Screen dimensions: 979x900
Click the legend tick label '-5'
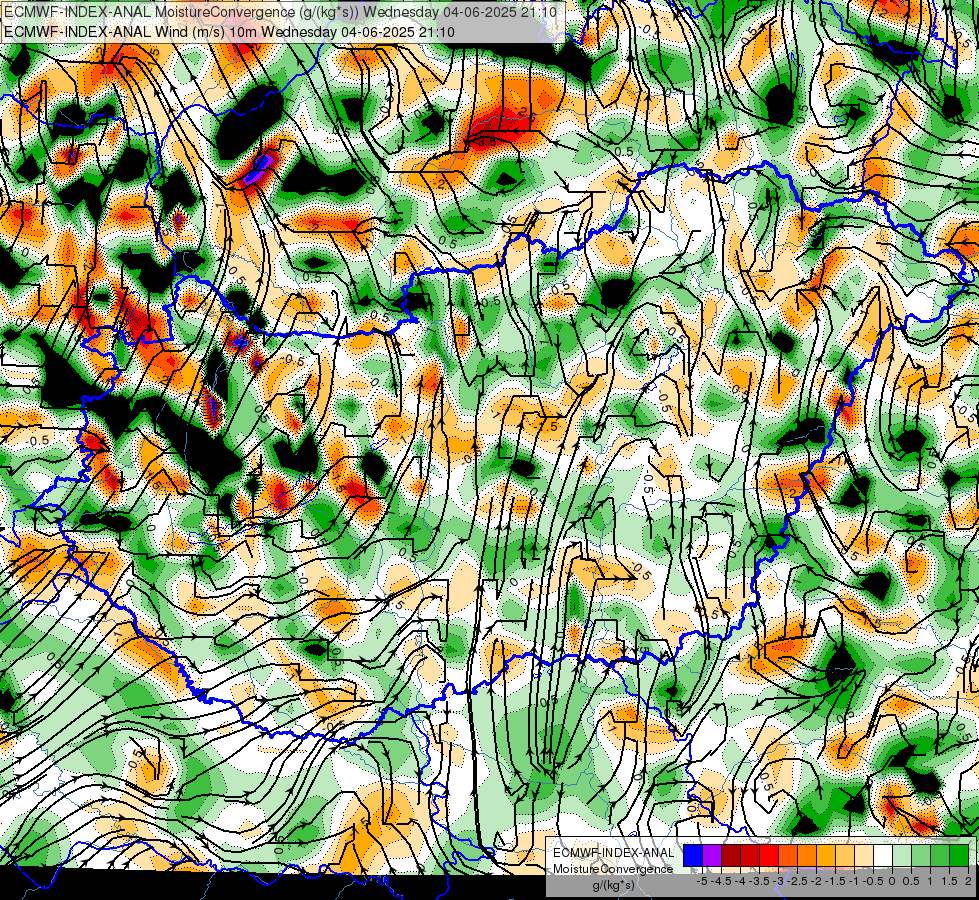pyautogui.click(x=702, y=881)
